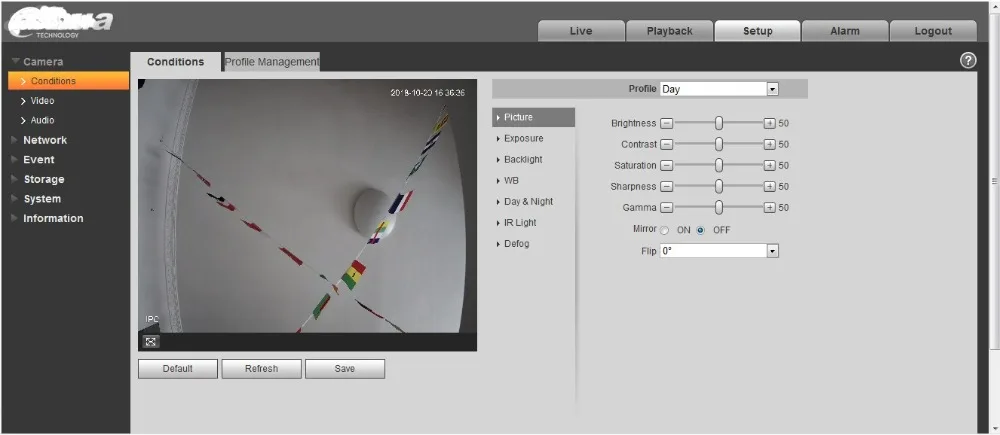Click the fullscreen icon below the video preview
Image resolution: width=1000 pixels, height=435 pixels.
click(x=151, y=342)
